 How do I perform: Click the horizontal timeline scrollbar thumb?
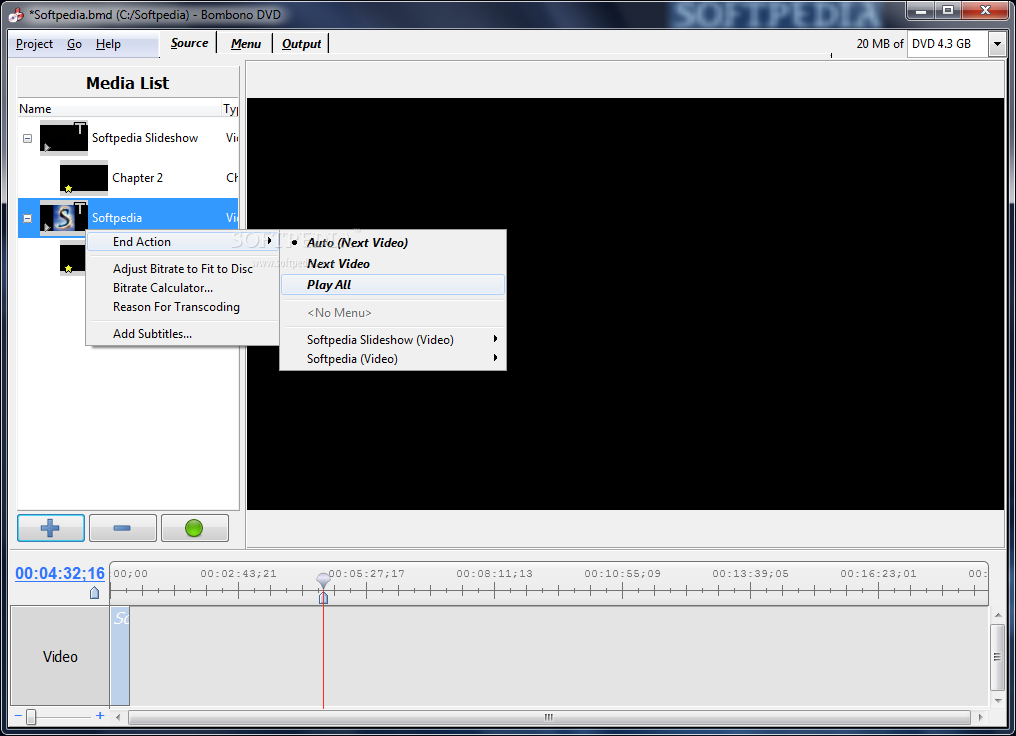tap(549, 717)
